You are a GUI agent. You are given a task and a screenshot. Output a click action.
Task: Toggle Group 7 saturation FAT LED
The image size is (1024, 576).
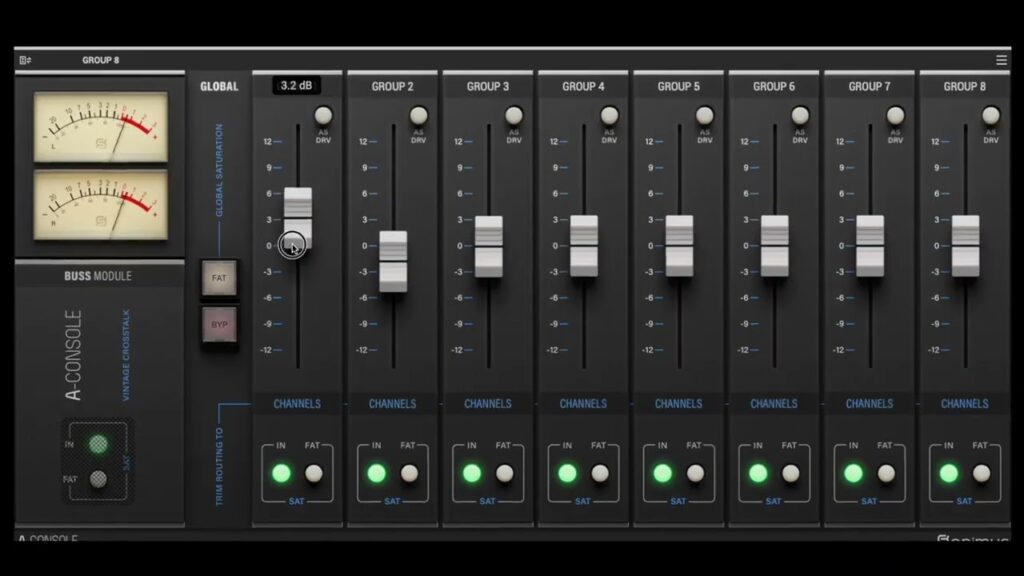pyautogui.click(x=886, y=473)
